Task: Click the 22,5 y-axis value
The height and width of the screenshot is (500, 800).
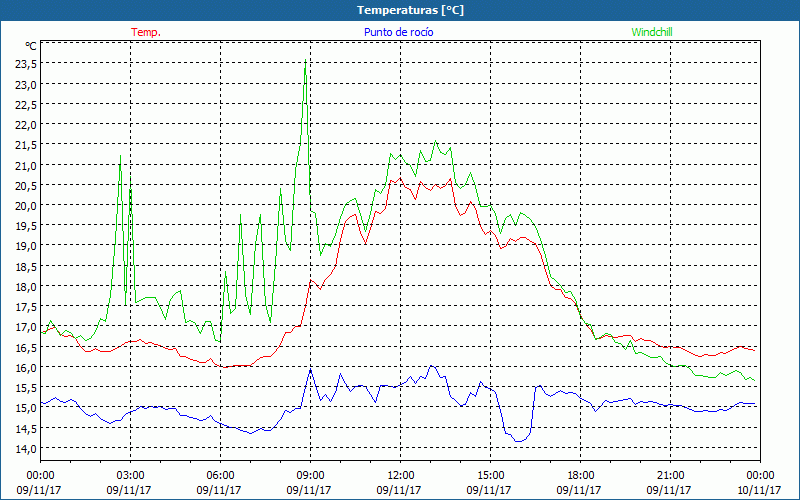Action: 26,105
